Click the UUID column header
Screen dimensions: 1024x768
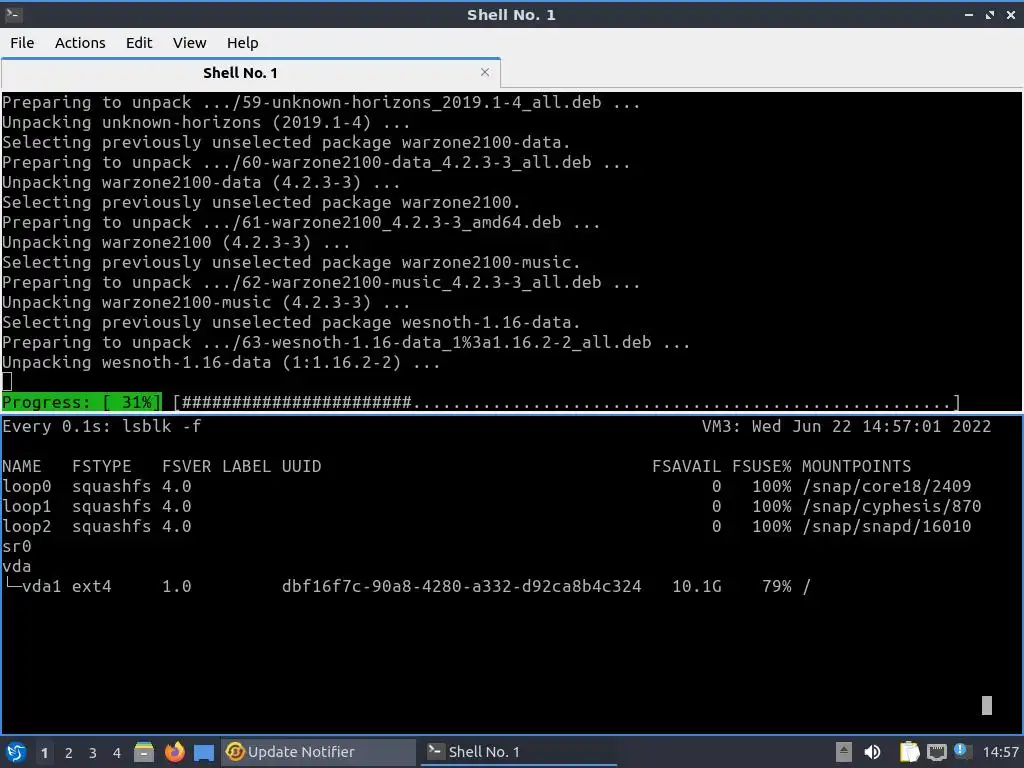[x=301, y=466]
